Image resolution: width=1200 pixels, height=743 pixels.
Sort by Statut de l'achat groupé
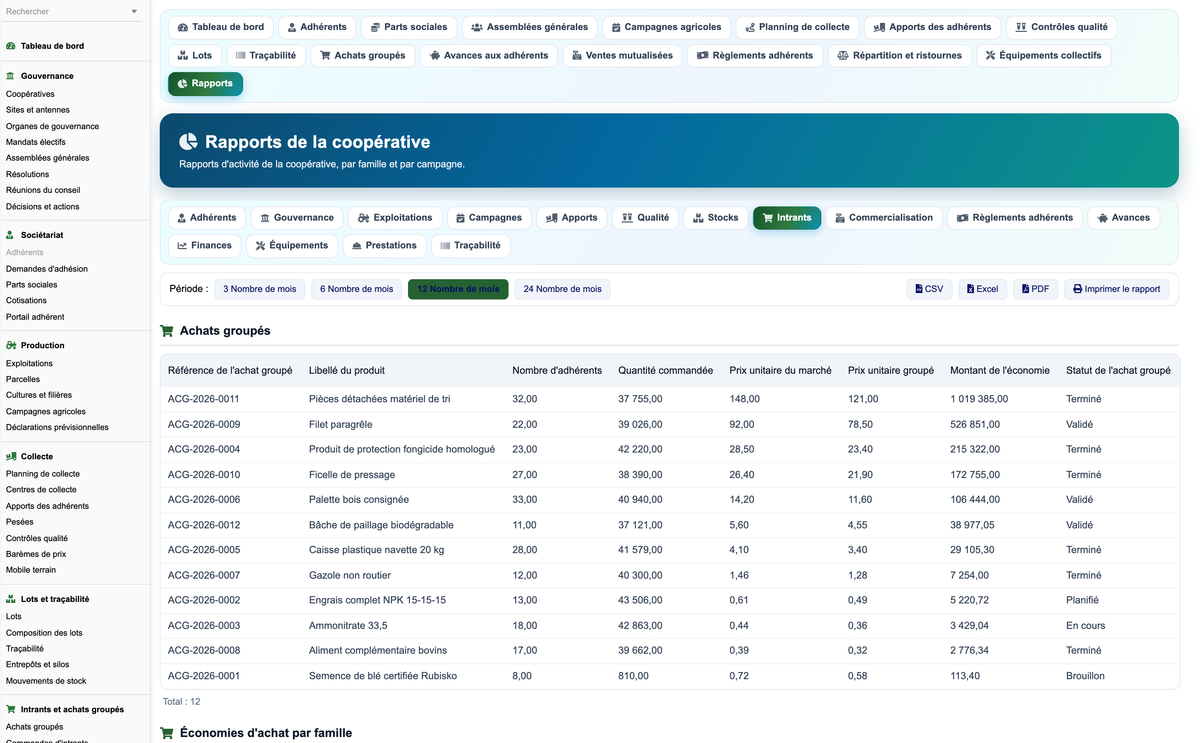pyautogui.click(x=1118, y=370)
